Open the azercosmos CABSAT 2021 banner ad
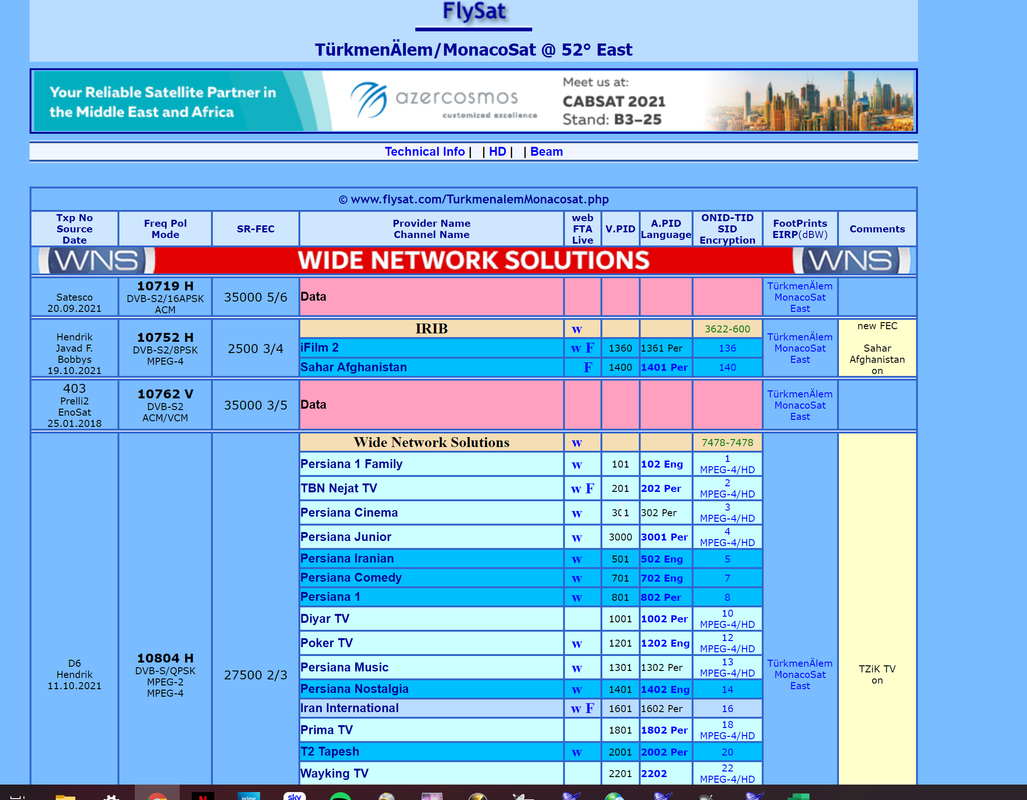1027x800 pixels. point(473,101)
